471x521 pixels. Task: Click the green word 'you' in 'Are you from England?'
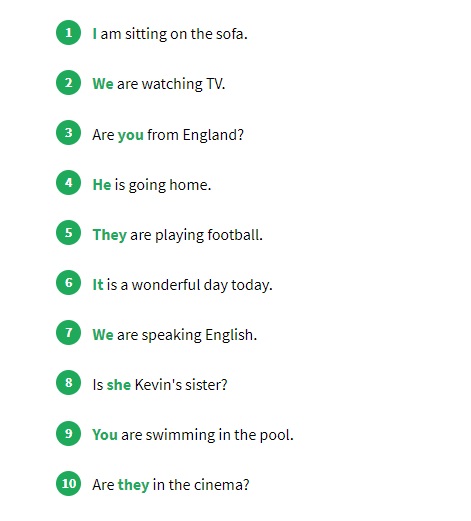pyautogui.click(x=131, y=135)
